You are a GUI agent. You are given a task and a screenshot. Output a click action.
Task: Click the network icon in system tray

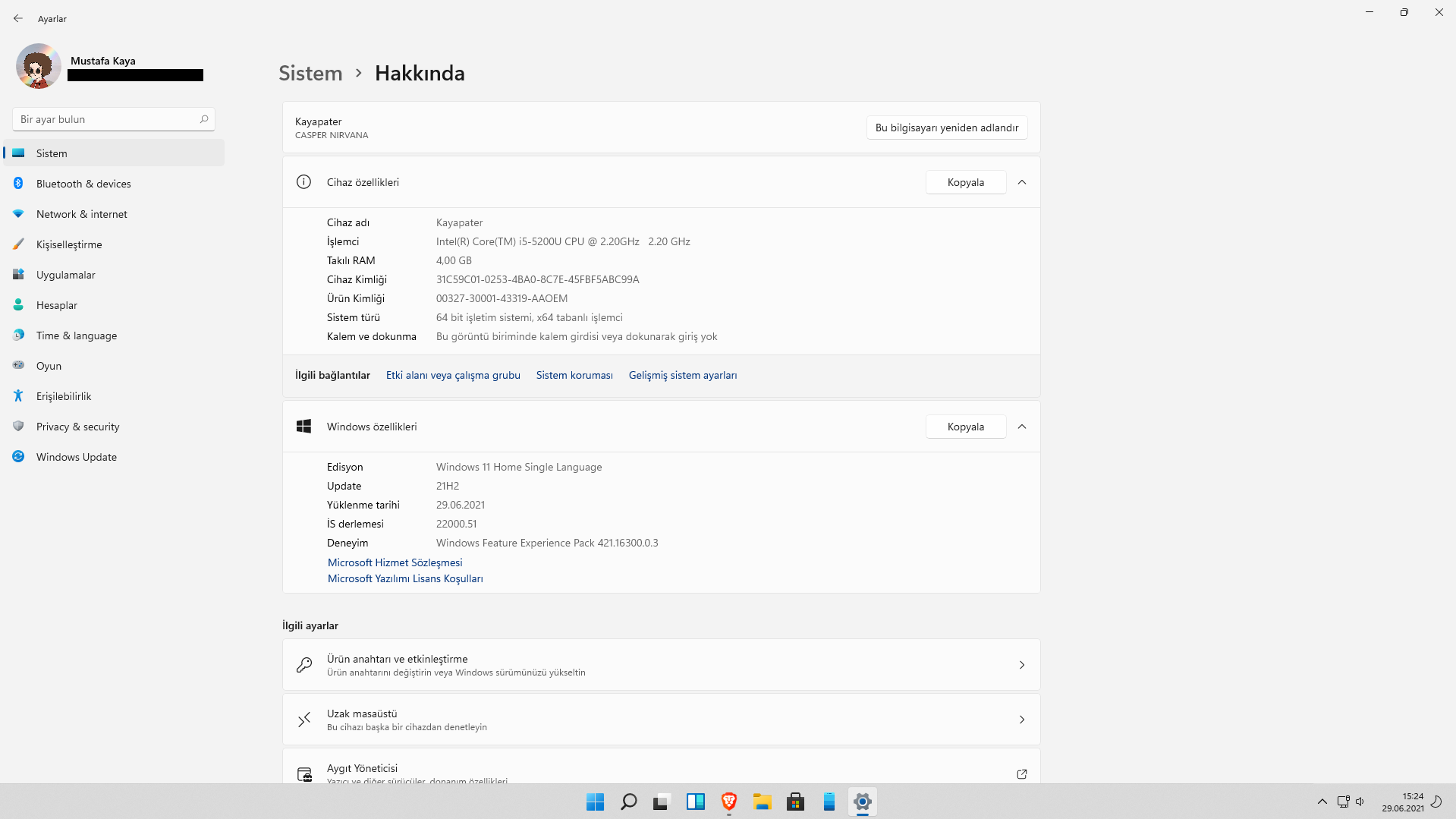tap(1343, 802)
